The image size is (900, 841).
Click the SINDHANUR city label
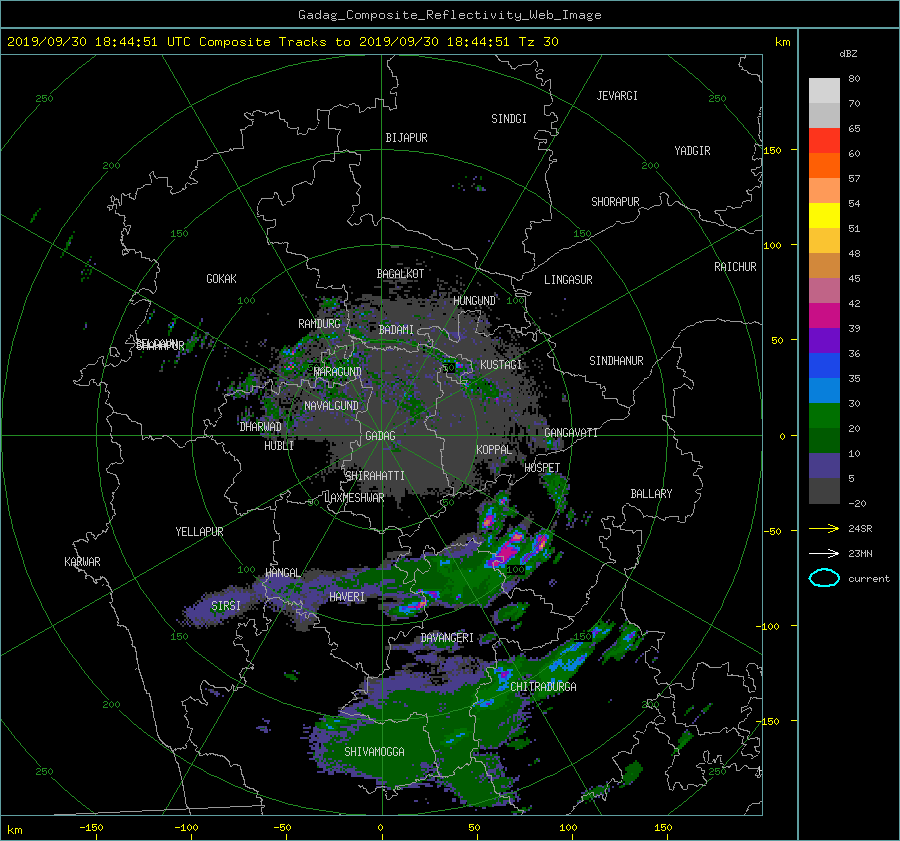(x=616, y=361)
